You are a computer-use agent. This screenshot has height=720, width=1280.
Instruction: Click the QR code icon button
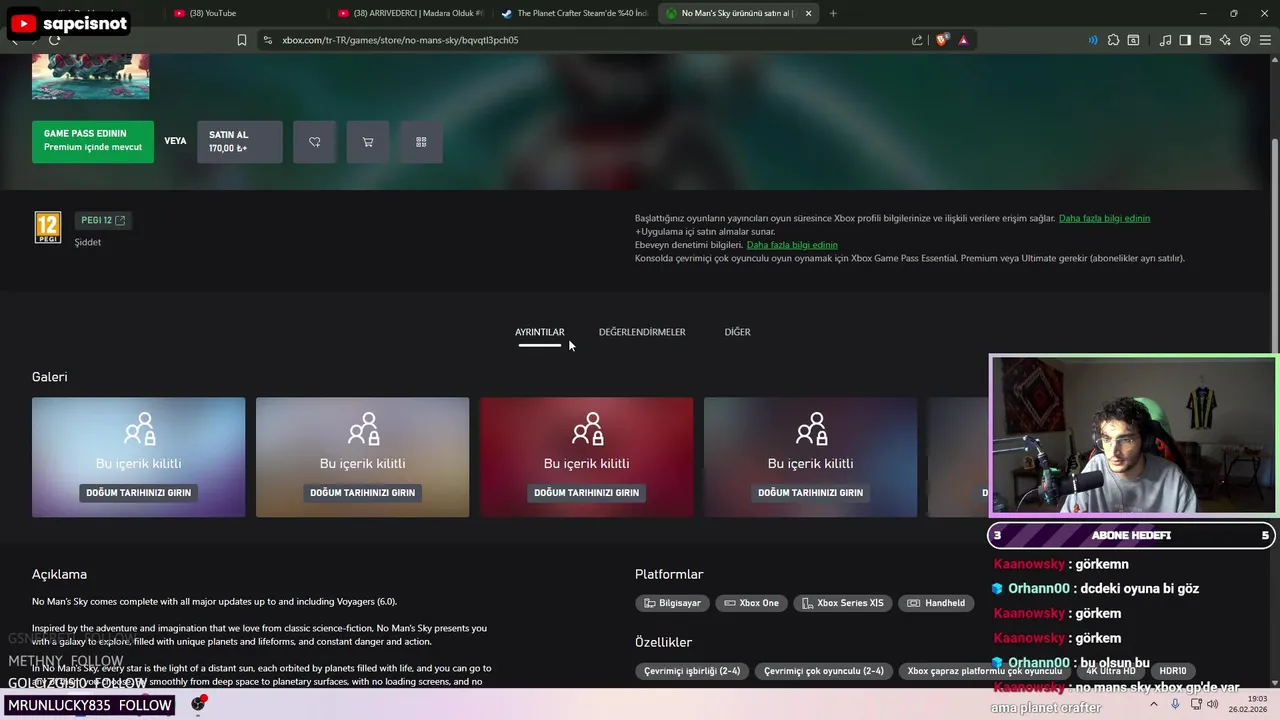tap(421, 142)
